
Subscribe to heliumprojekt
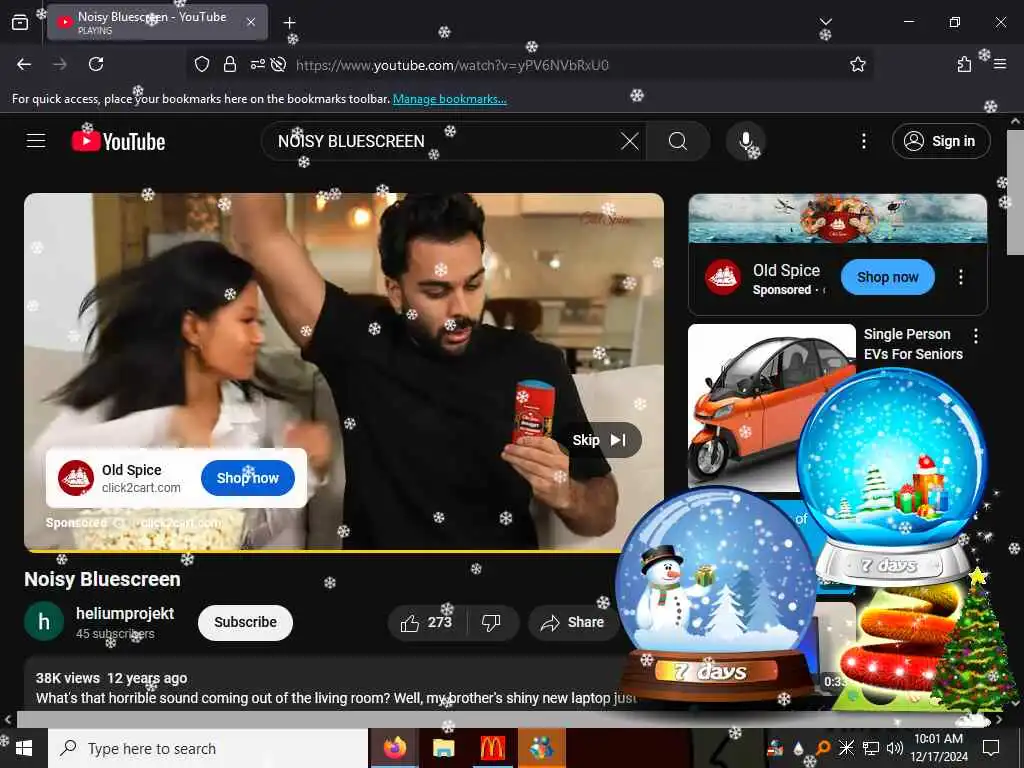pyautogui.click(x=246, y=622)
